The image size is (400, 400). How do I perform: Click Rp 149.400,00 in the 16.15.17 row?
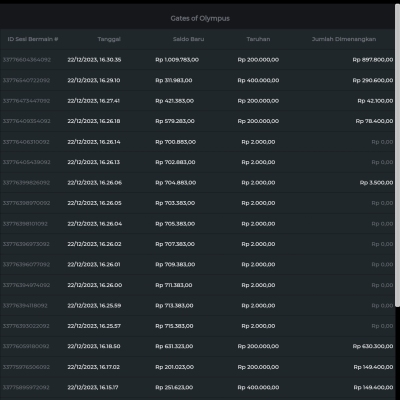coord(373,387)
